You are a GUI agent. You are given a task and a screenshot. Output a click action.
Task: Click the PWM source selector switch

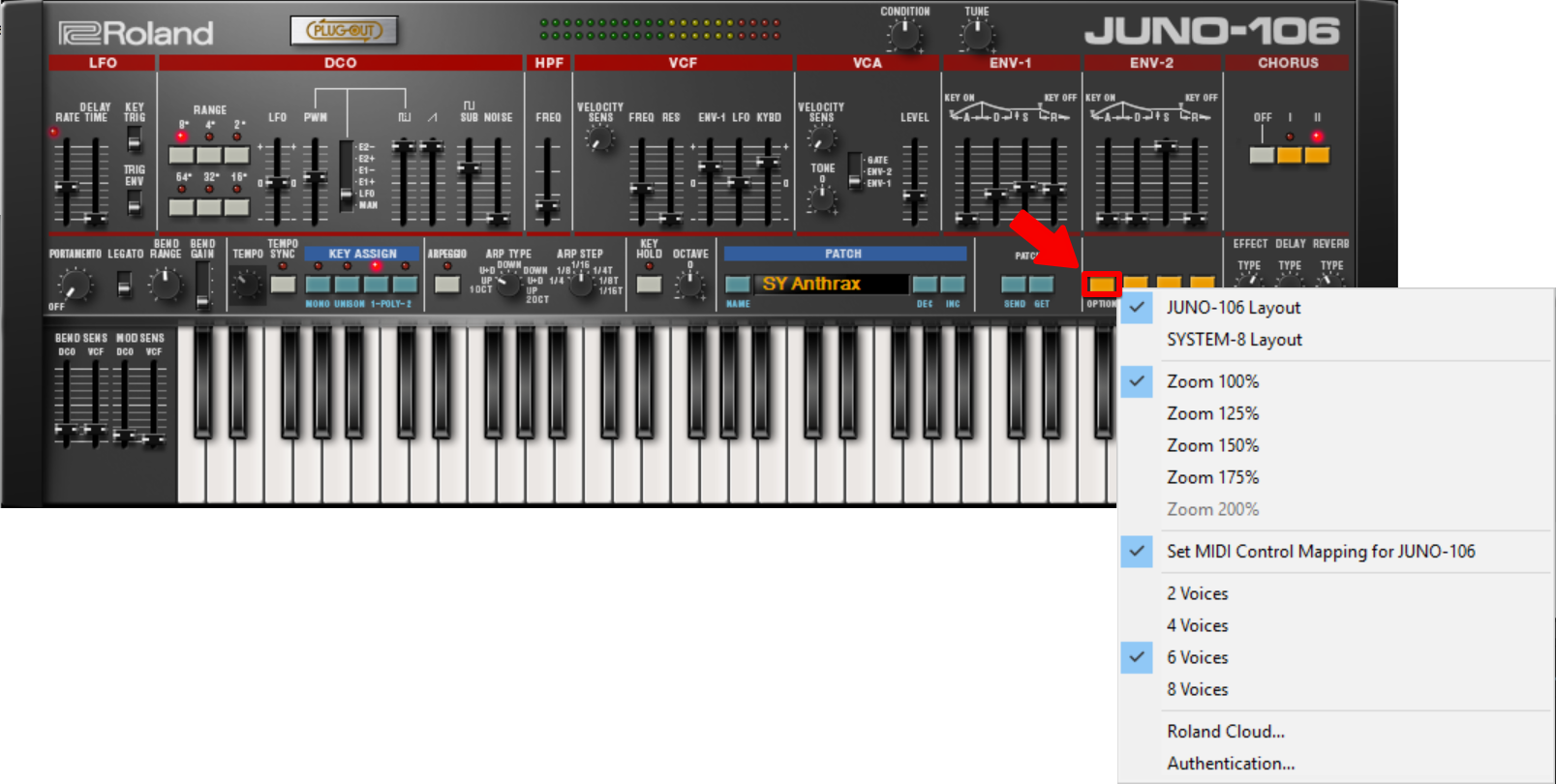[346, 175]
